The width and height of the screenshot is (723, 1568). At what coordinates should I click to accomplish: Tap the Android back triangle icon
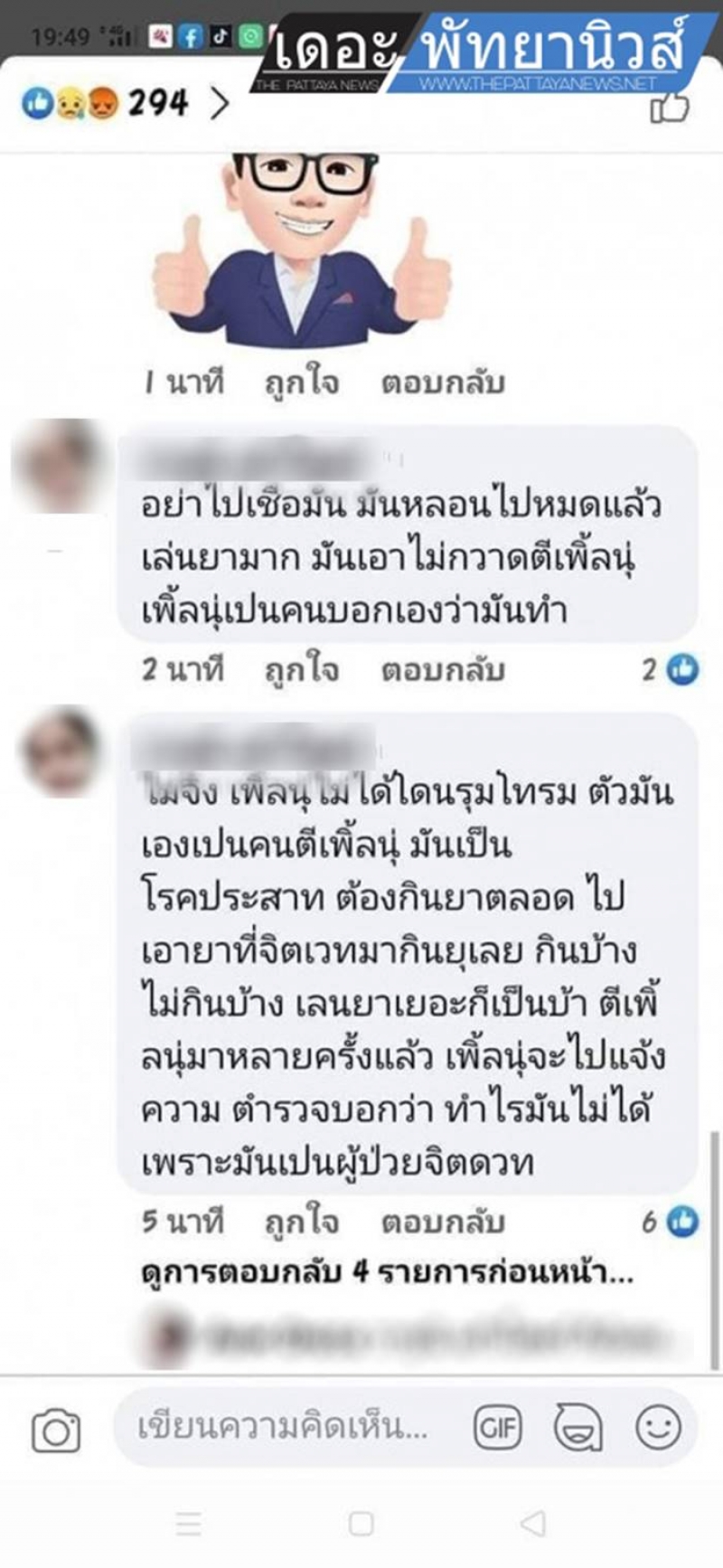point(533,1523)
